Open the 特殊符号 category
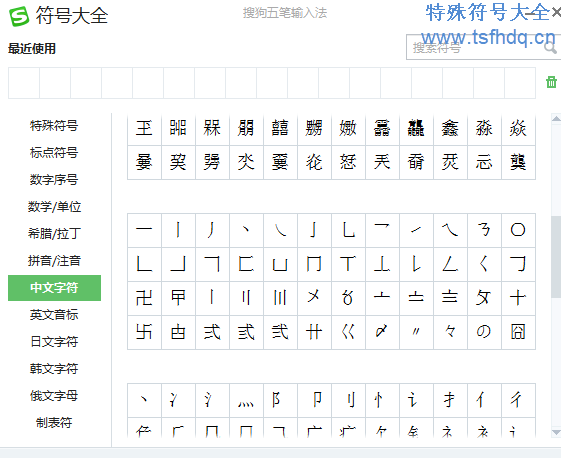561x458 pixels. click(54, 126)
